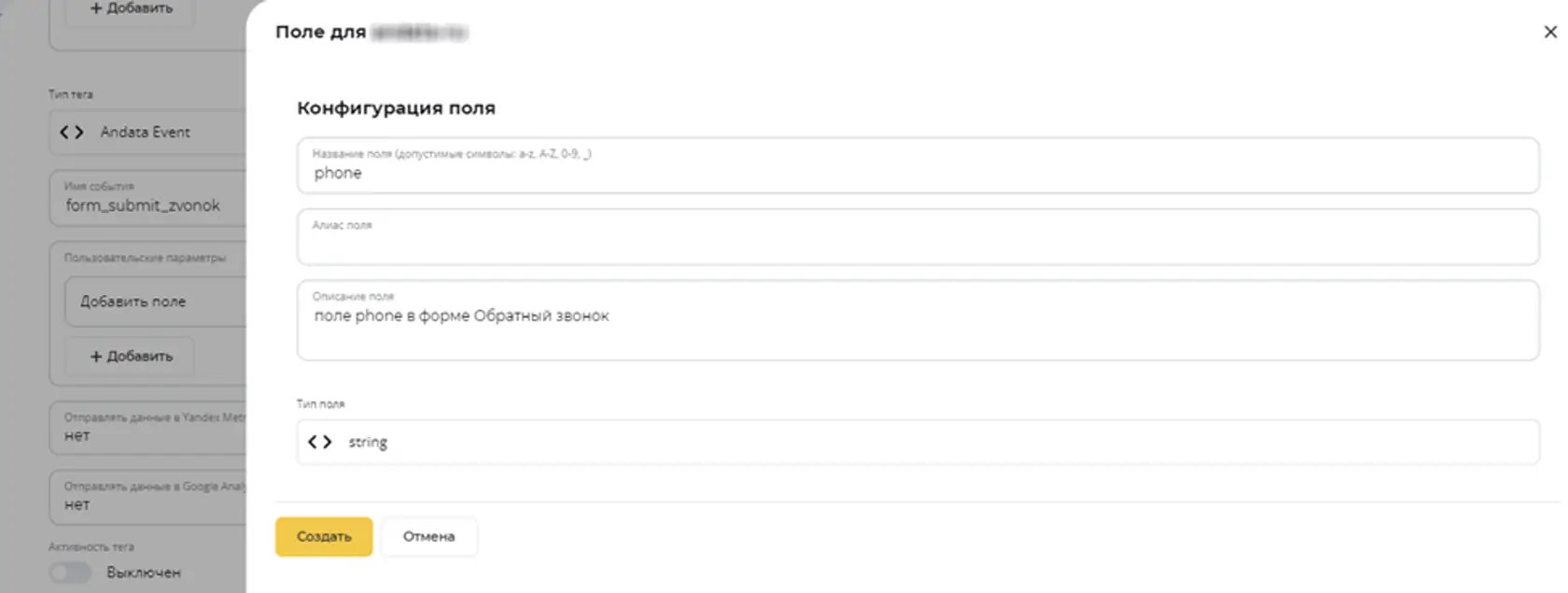Click the Поле для dialog title
1568x593 pixels.
click(320, 32)
